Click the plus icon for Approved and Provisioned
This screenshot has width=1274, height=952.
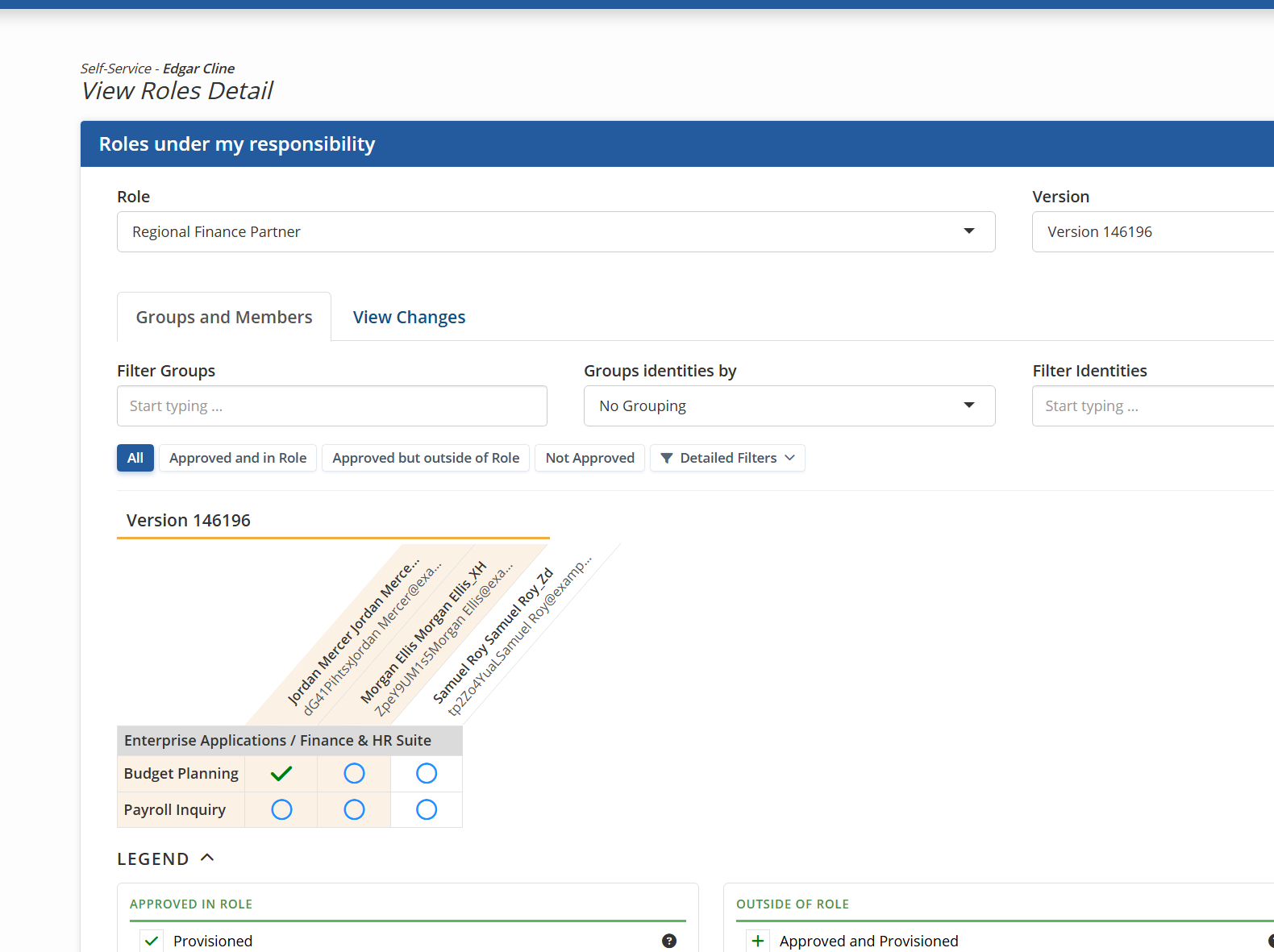(757, 941)
